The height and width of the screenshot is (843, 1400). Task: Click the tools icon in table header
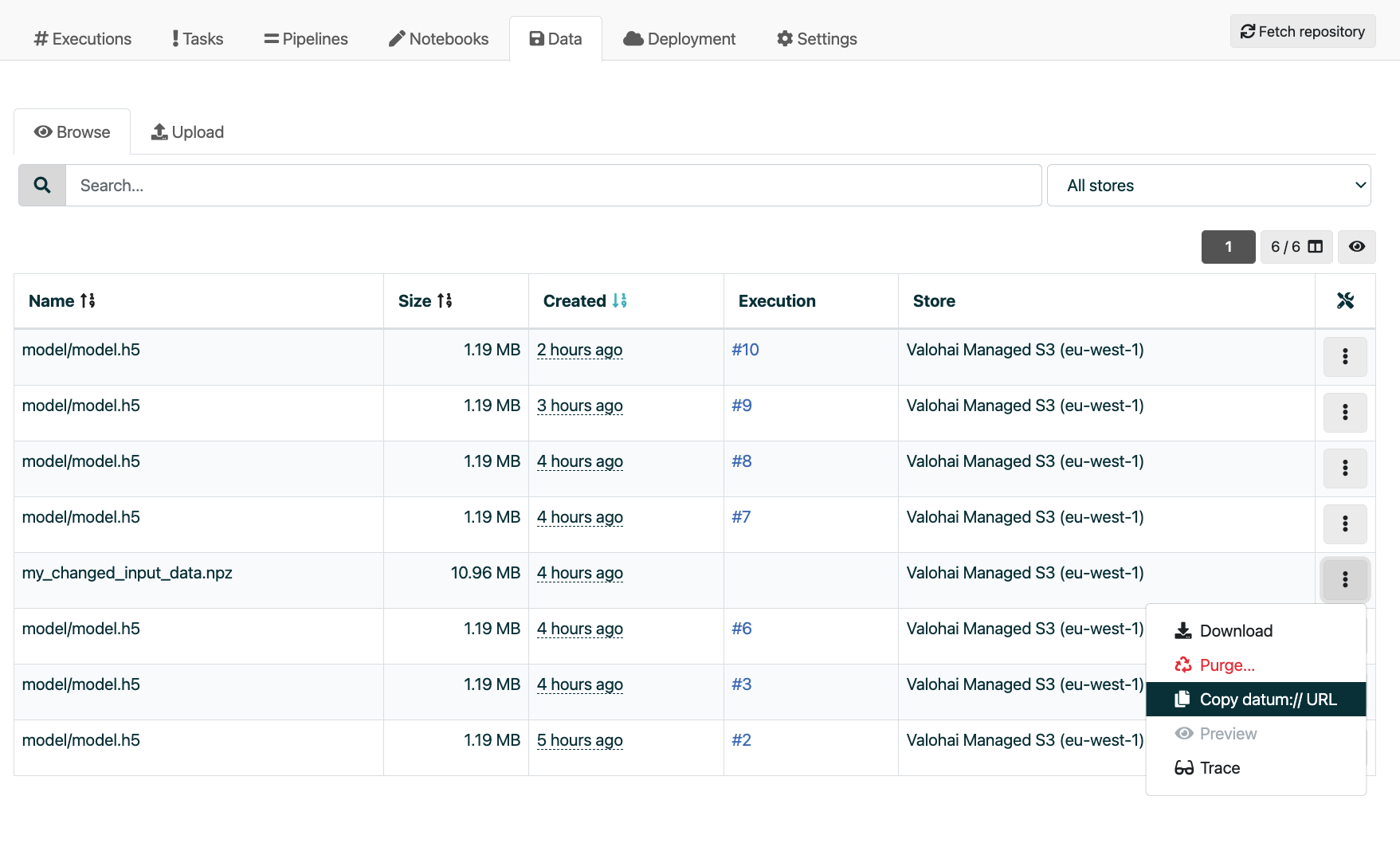click(x=1346, y=301)
